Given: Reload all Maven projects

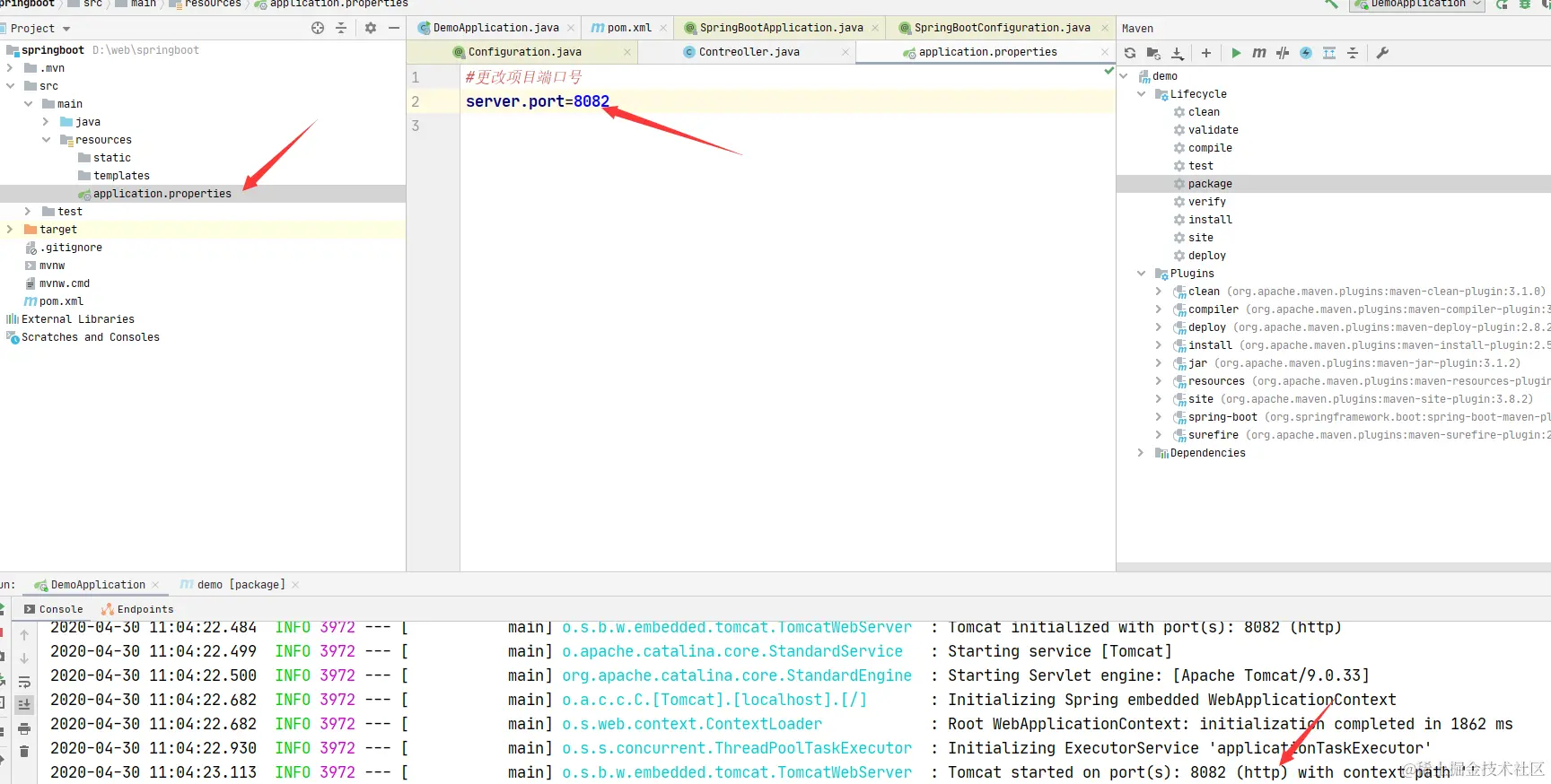Looking at the screenshot, I should (x=1130, y=53).
